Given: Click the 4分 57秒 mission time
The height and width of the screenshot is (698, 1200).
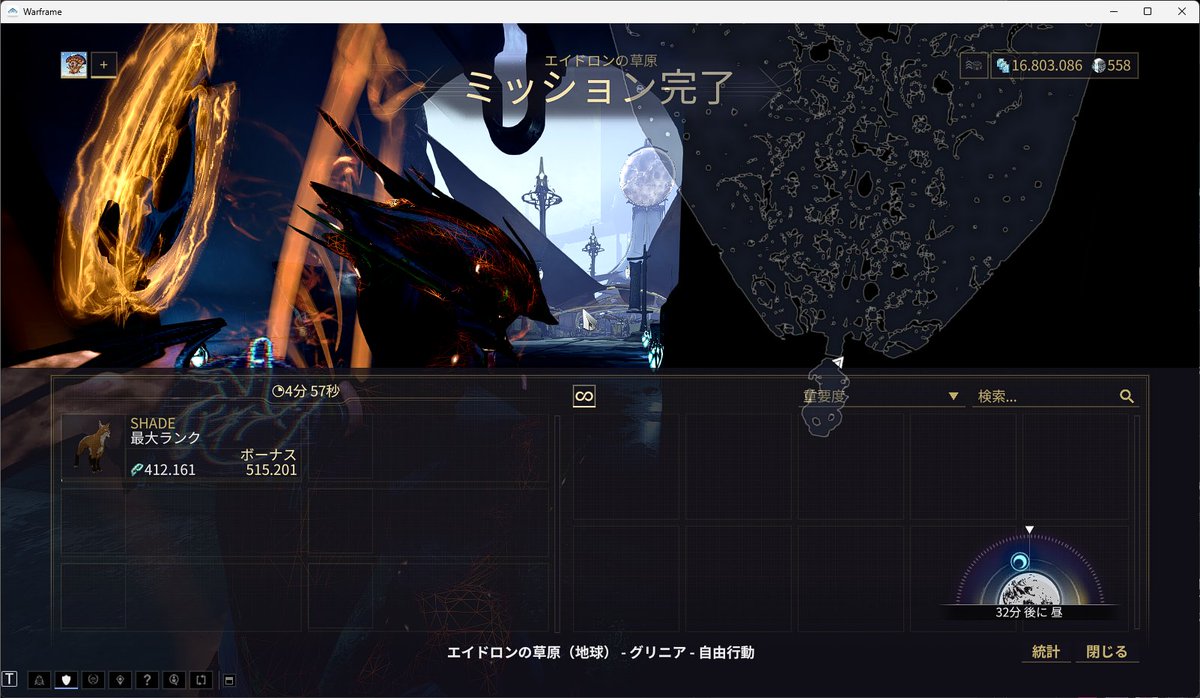Looking at the screenshot, I should pos(313,392).
